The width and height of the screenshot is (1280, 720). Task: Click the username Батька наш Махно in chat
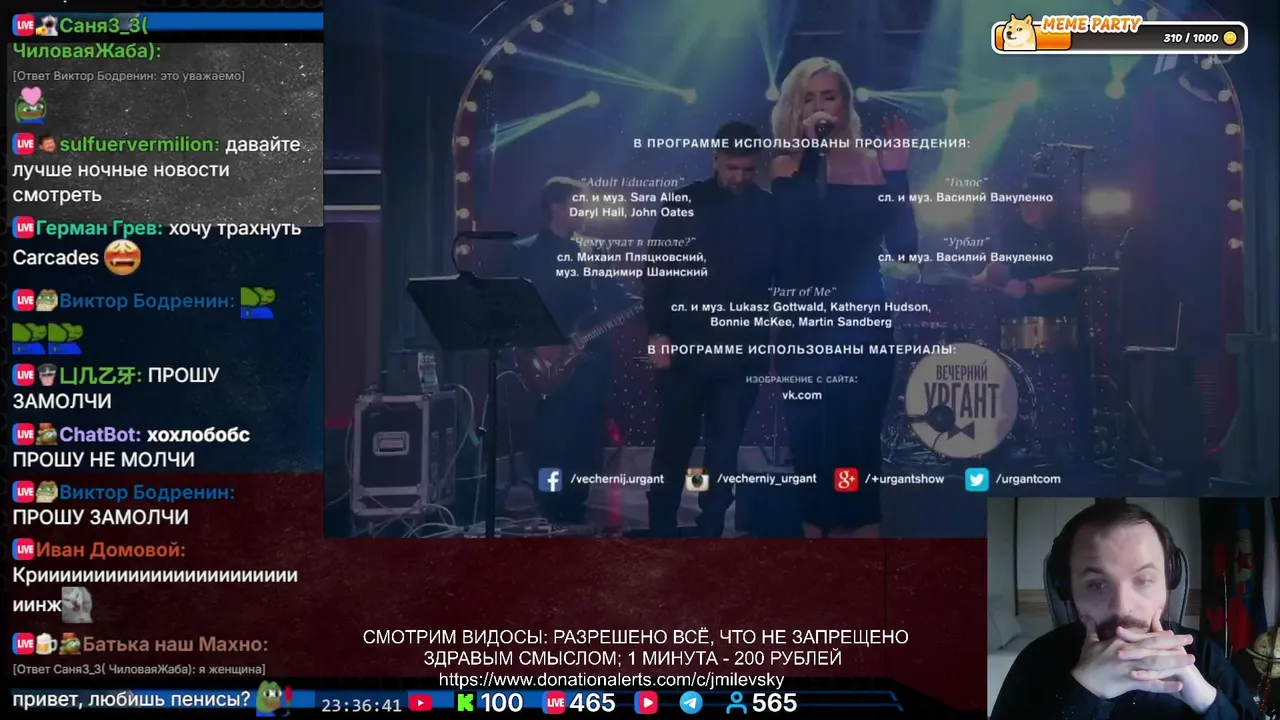(175, 644)
